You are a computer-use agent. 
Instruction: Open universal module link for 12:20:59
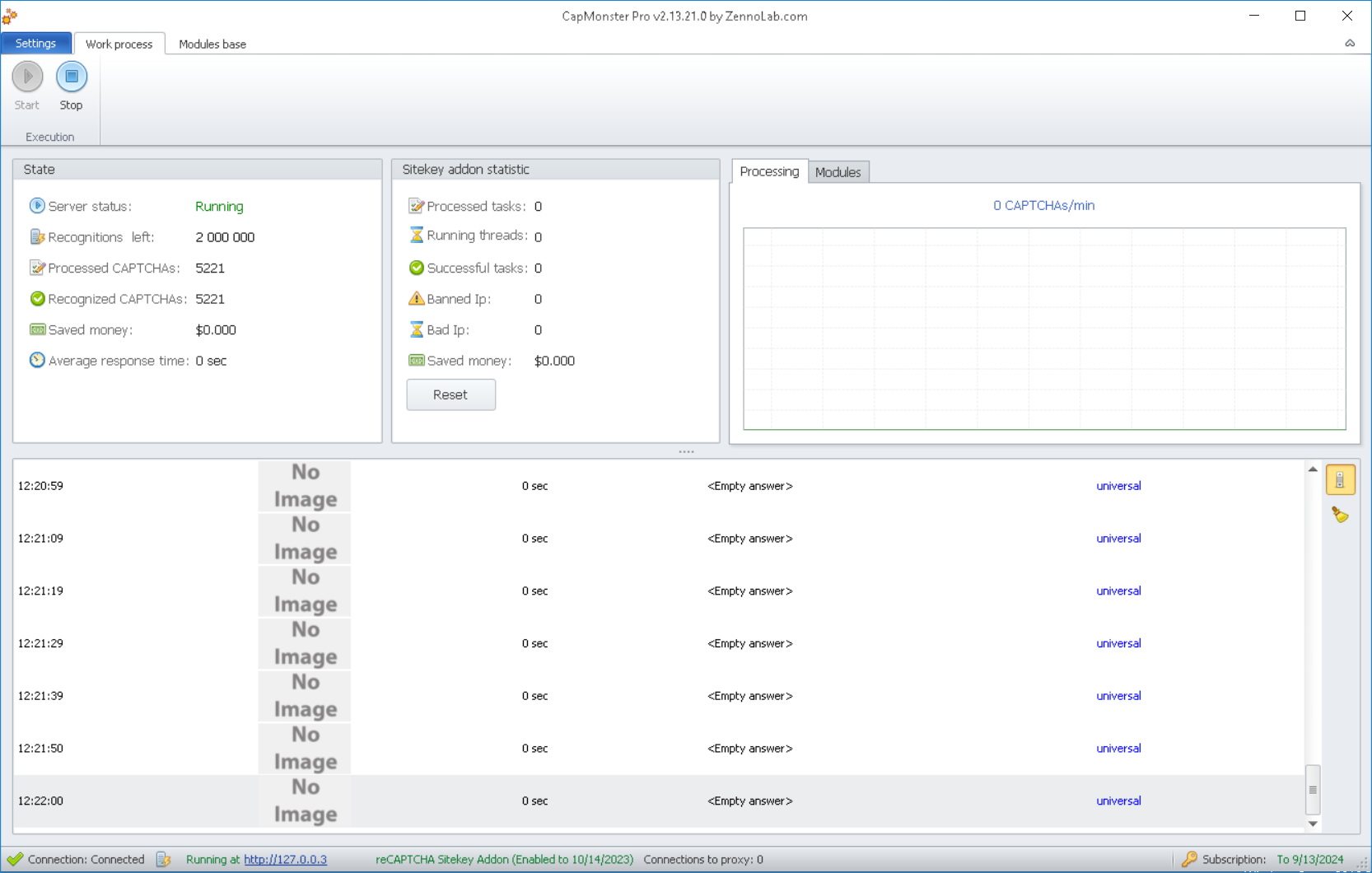1118,486
